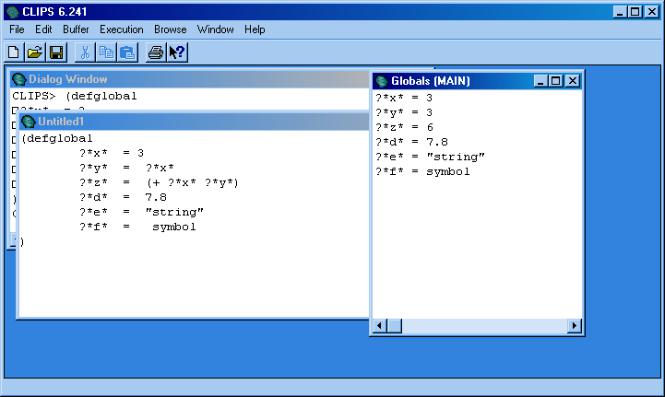Click the Globals (MAIN) window icon
Image resolution: width=665 pixels, height=397 pixels.
tap(381, 81)
